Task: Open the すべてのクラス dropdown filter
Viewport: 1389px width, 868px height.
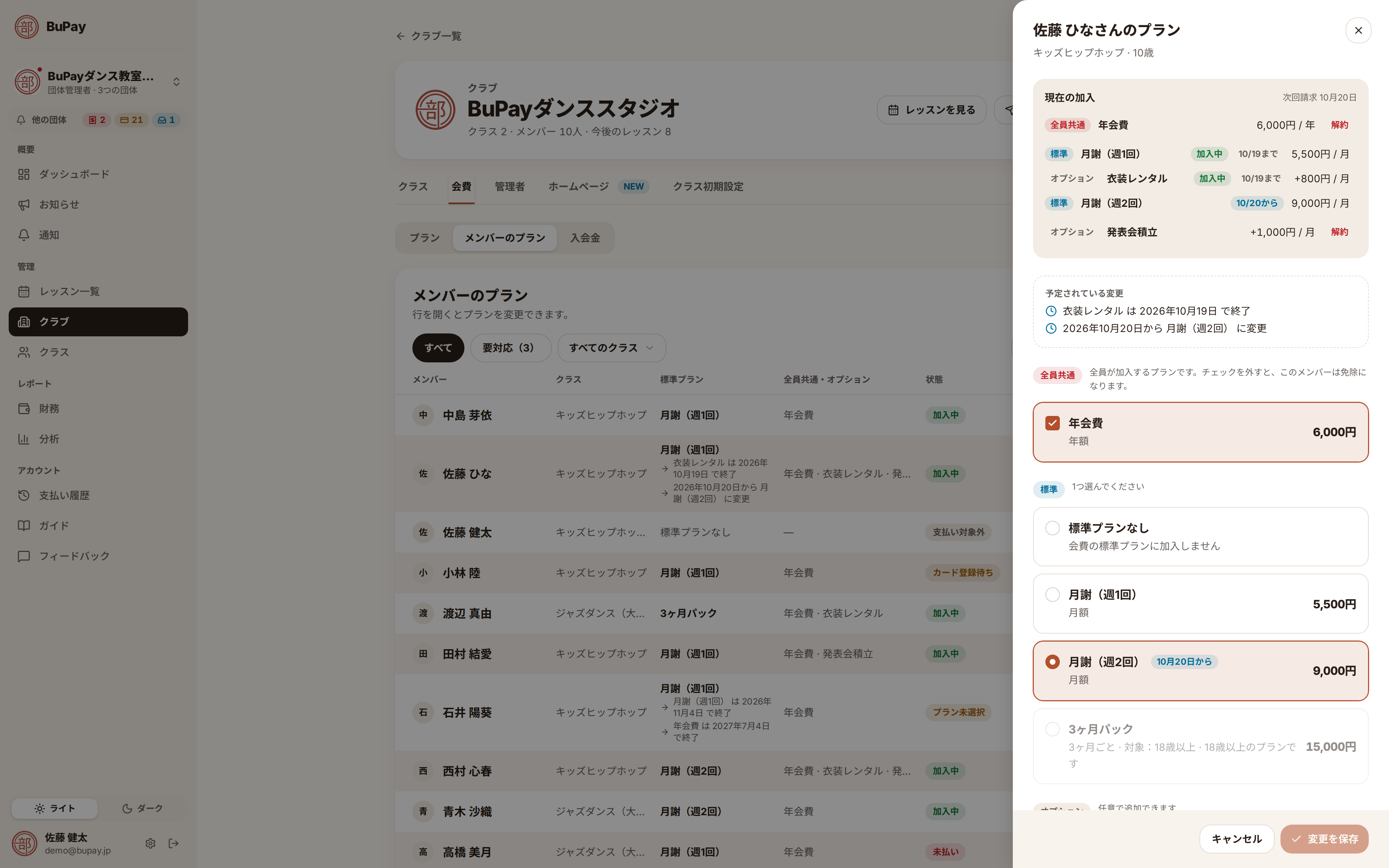Action: 611,348
